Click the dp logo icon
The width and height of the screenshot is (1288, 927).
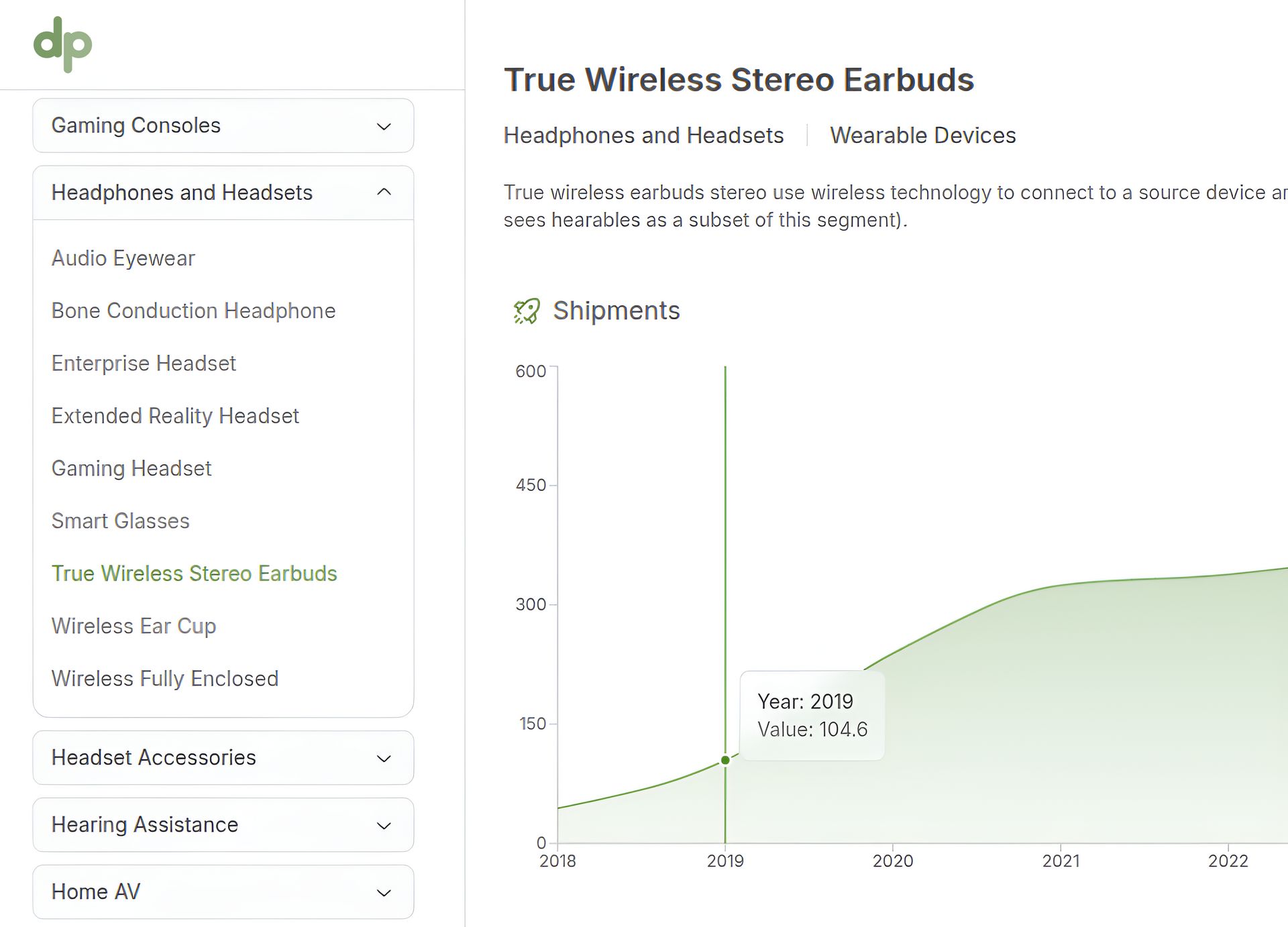[x=62, y=44]
